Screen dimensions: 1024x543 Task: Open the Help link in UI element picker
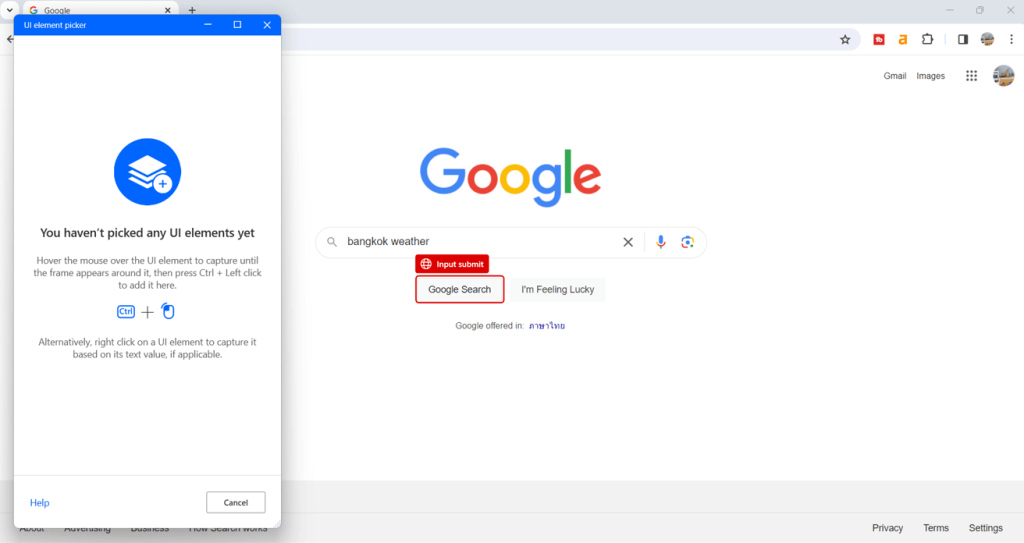point(39,502)
